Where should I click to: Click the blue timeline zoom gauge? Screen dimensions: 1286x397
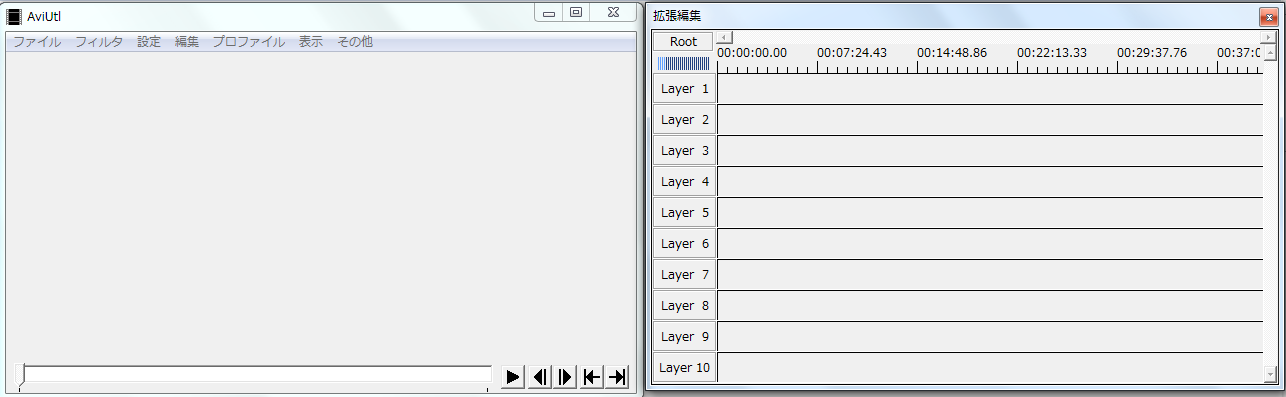click(x=683, y=64)
